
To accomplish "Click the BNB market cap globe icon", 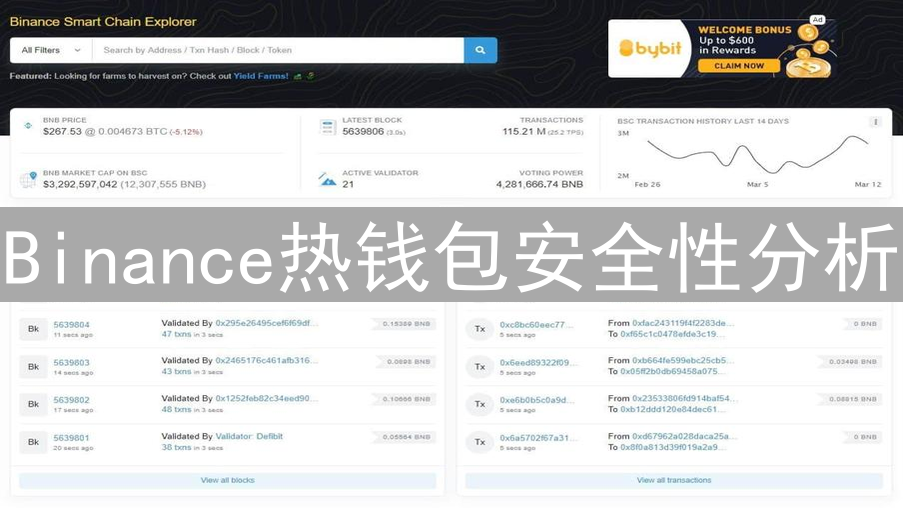I will click(x=28, y=179).
